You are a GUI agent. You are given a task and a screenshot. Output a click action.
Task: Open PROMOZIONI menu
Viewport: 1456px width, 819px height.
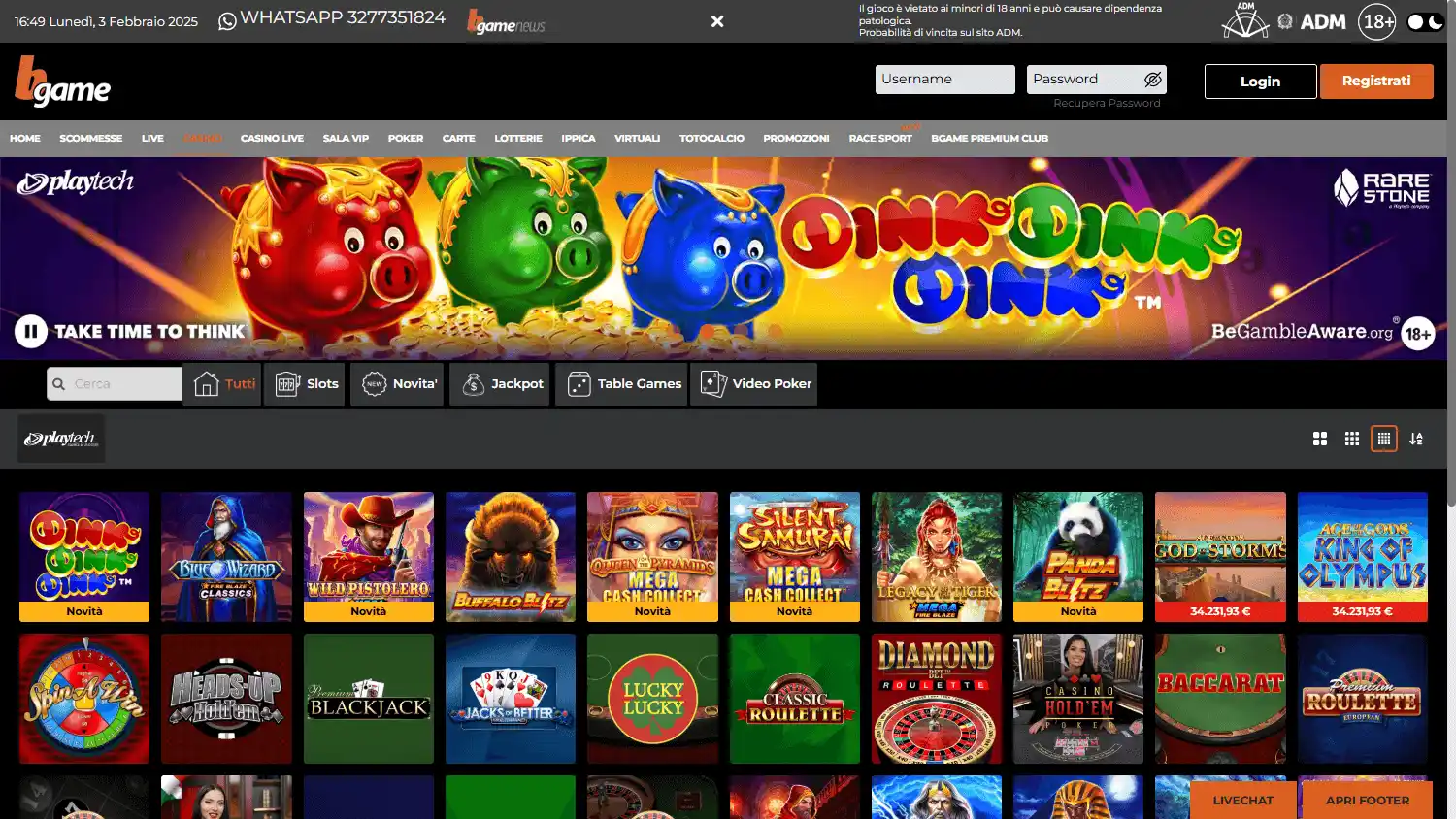[796, 138]
